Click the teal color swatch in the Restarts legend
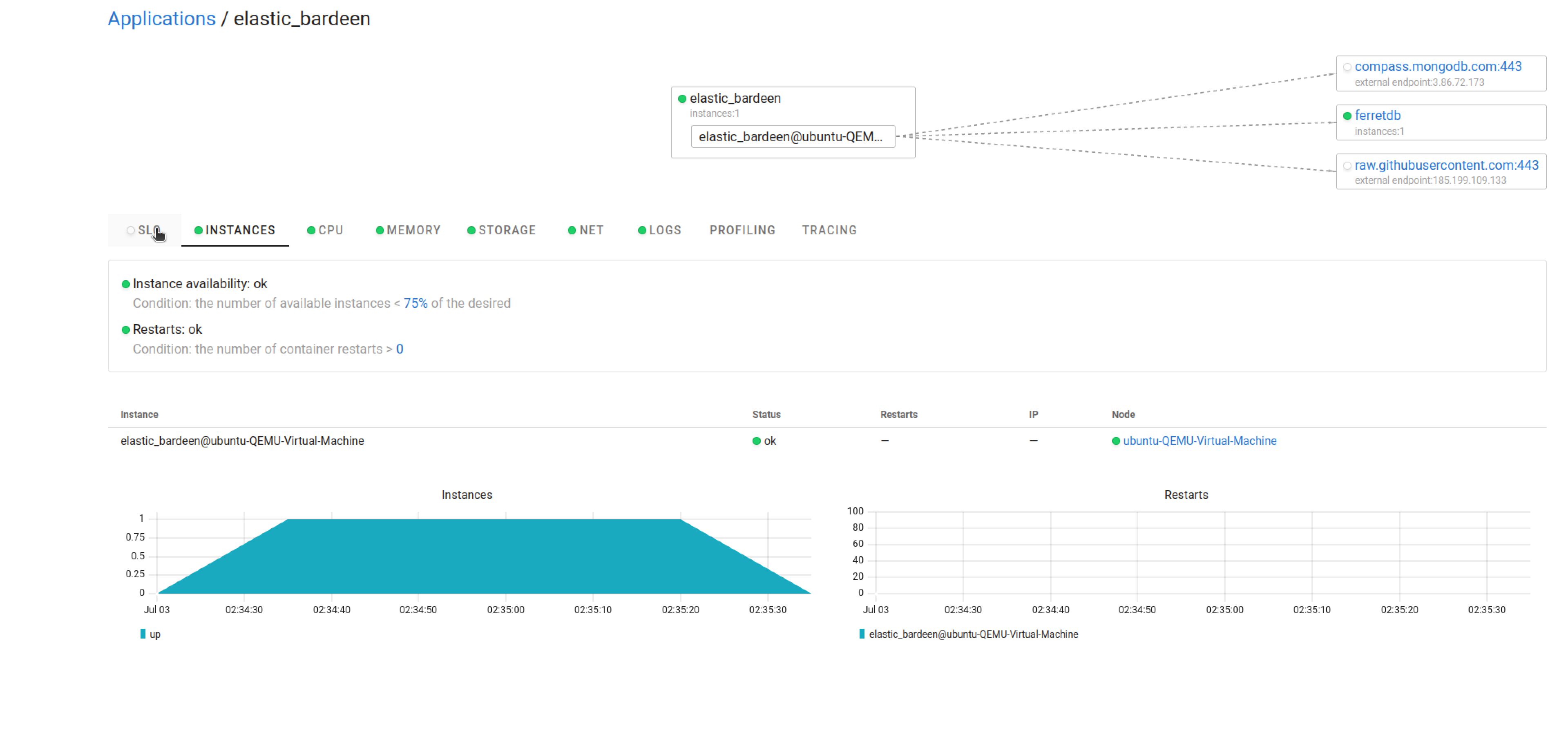 [x=862, y=634]
